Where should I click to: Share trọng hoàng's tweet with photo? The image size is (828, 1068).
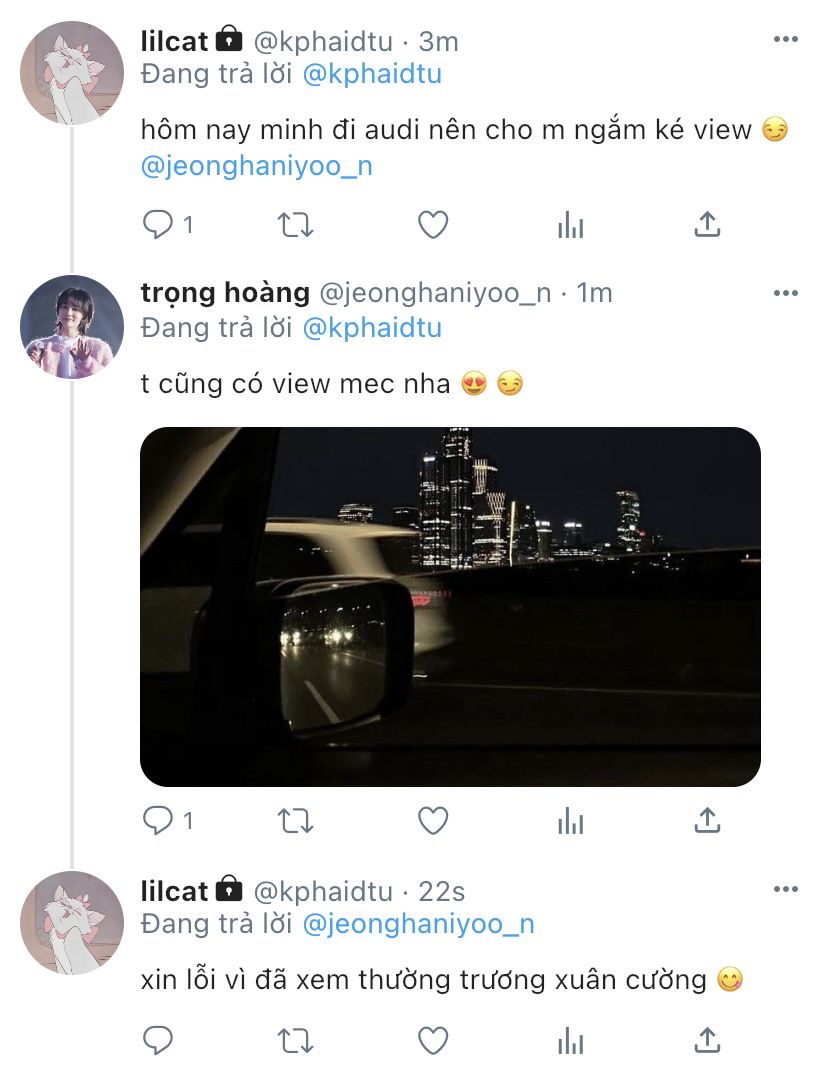(x=707, y=819)
